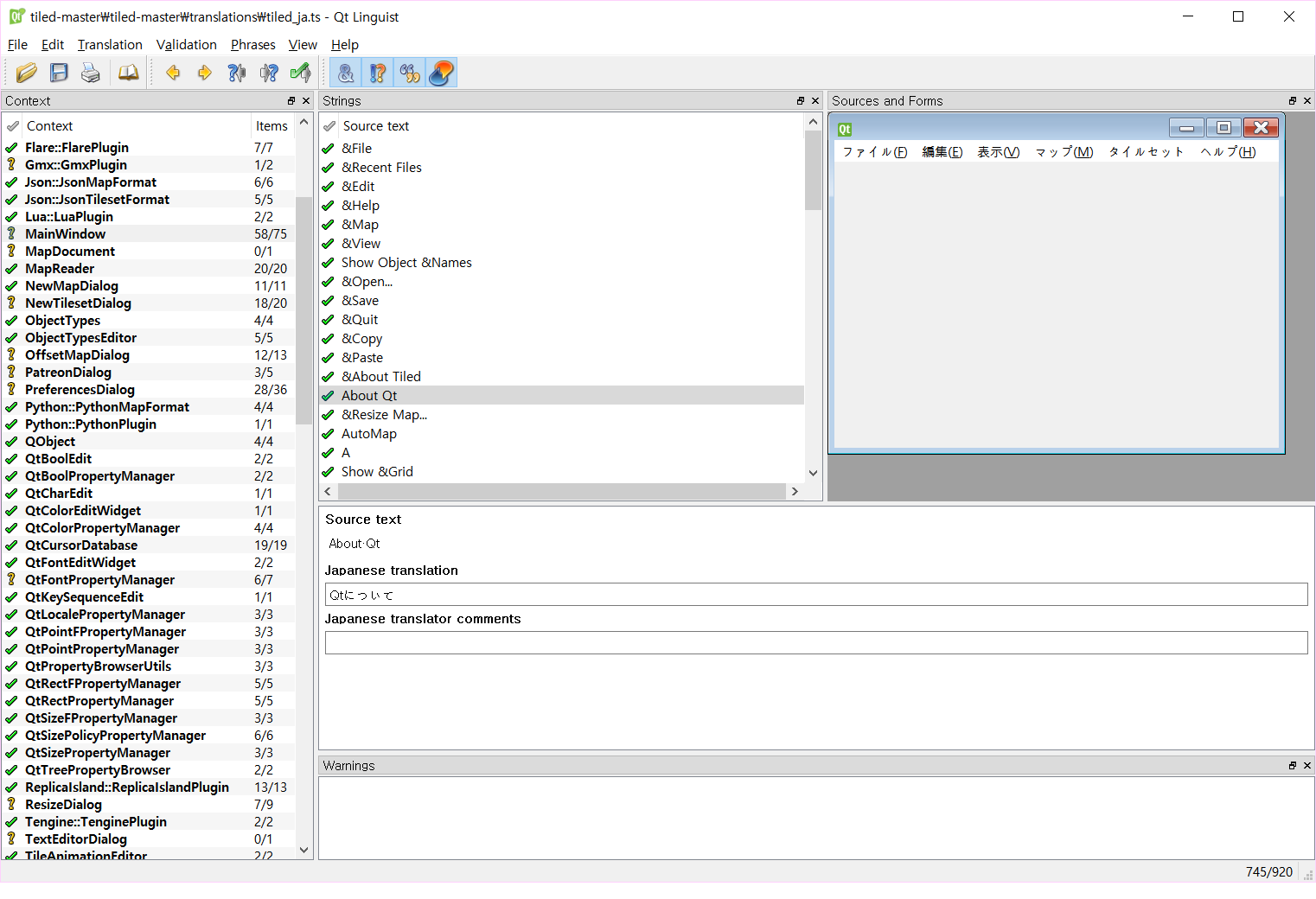Go to previous item with left arrow
1316x899 pixels.
(x=173, y=73)
